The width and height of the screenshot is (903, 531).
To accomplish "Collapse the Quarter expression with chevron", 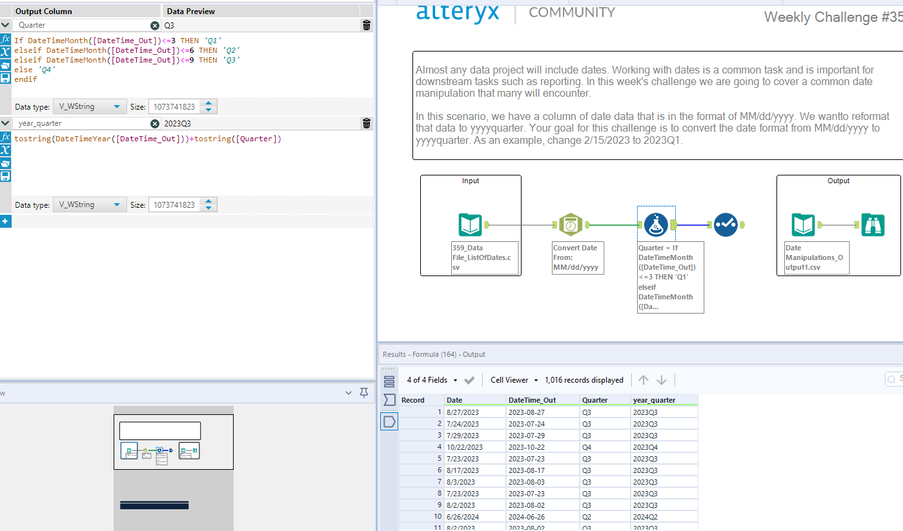I will (7, 25).
